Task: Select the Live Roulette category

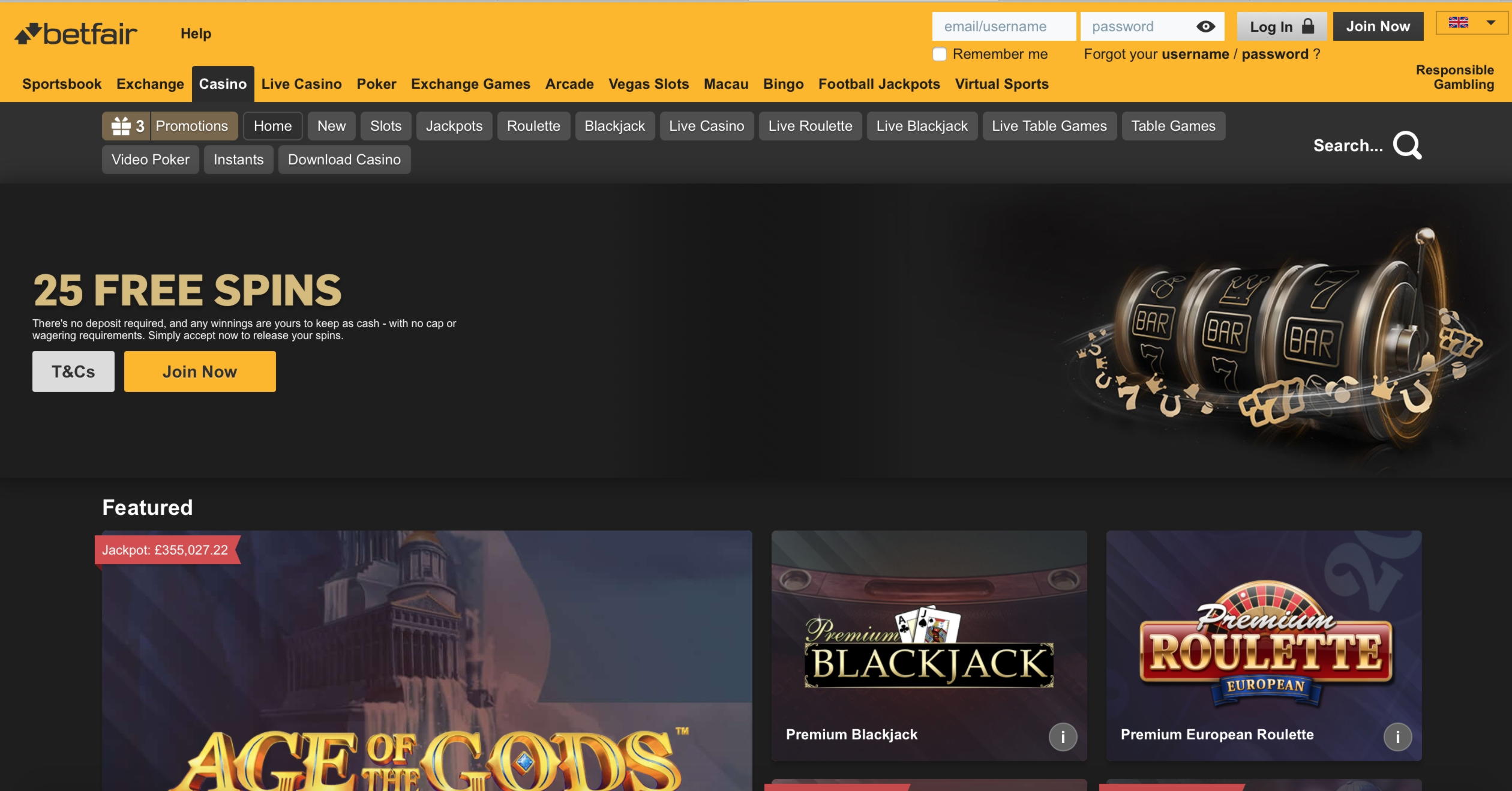Action: (x=810, y=126)
